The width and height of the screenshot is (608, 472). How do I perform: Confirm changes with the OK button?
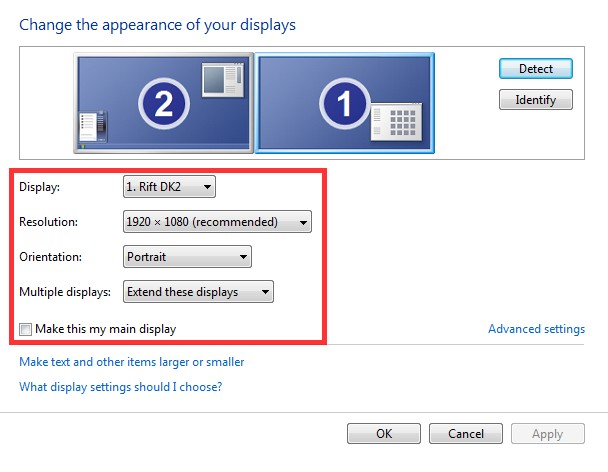pos(384,434)
